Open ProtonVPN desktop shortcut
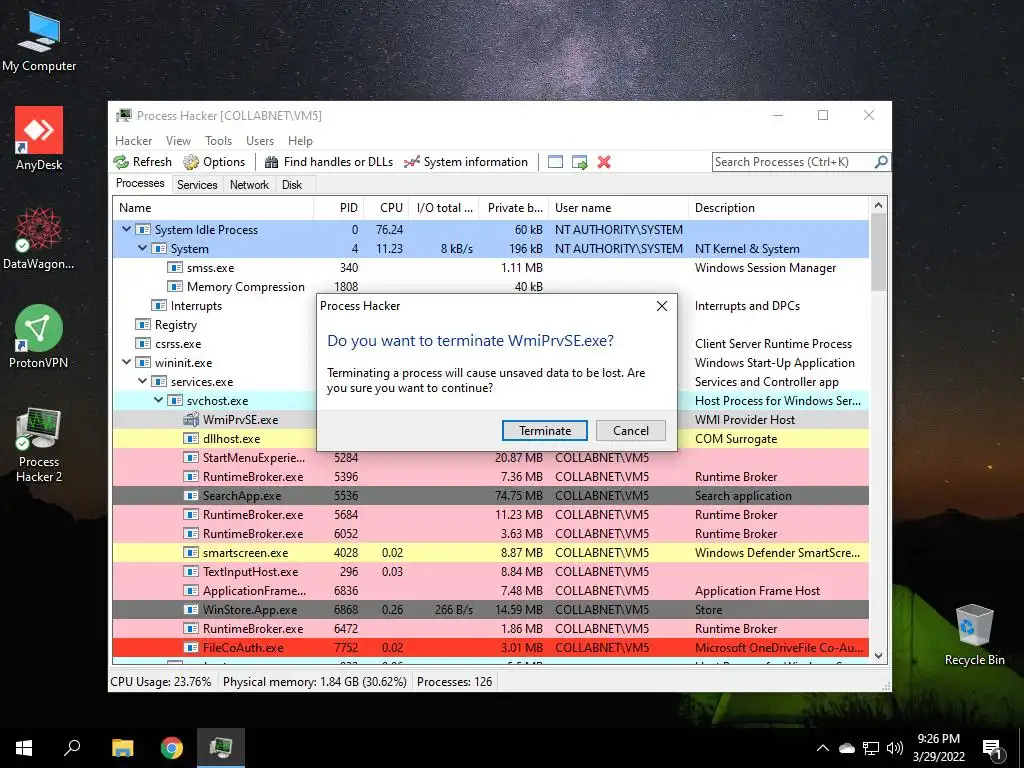1024x768 pixels. click(39, 336)
